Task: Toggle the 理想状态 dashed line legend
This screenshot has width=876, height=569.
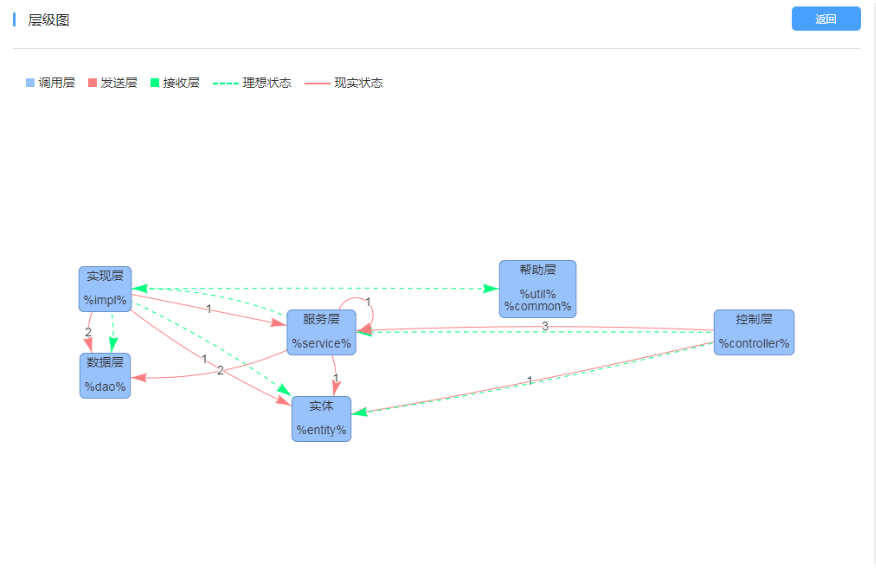Action: pyautogui.click(x=253, y=83)
